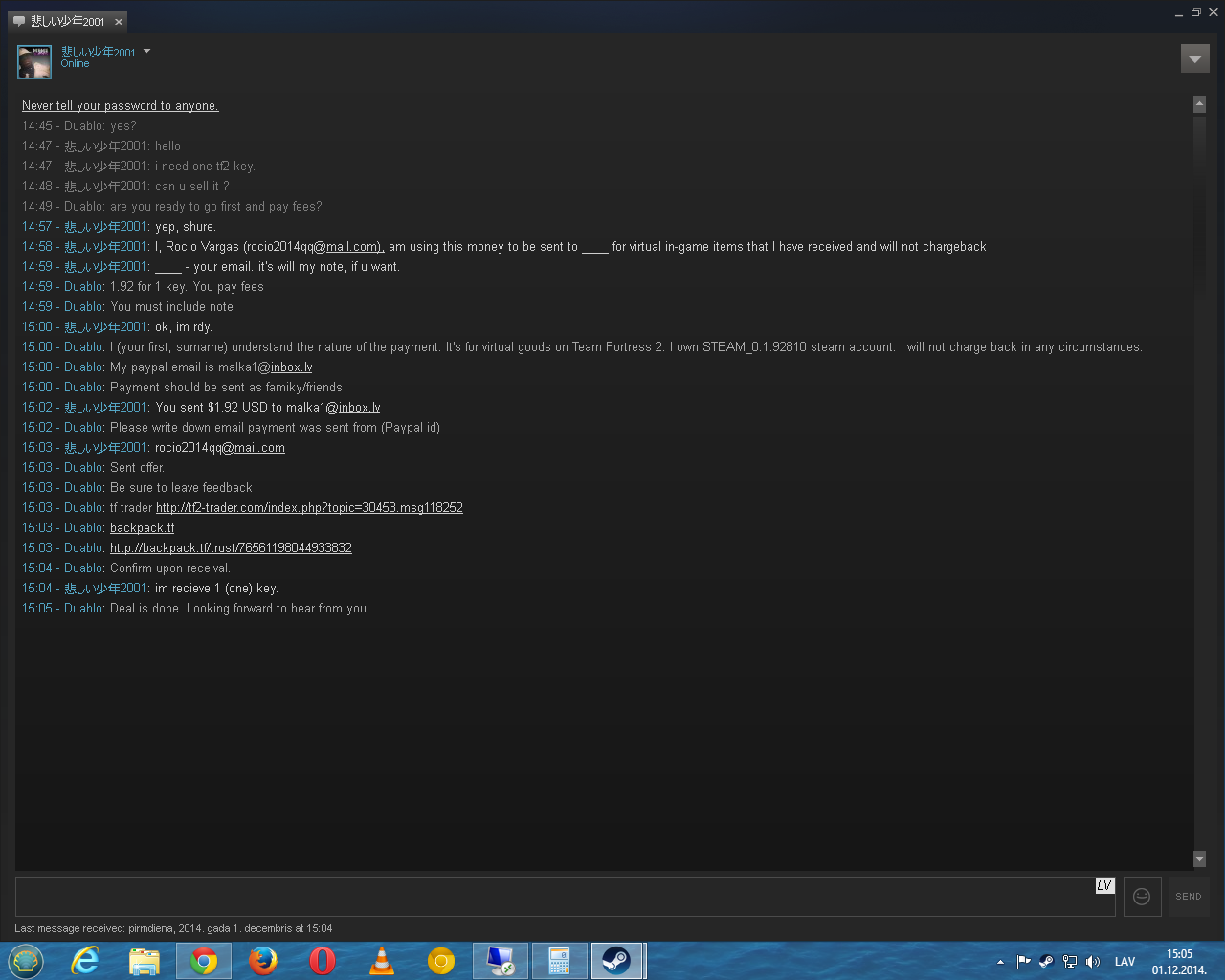Launch VLC media player from taskbar

382,961
